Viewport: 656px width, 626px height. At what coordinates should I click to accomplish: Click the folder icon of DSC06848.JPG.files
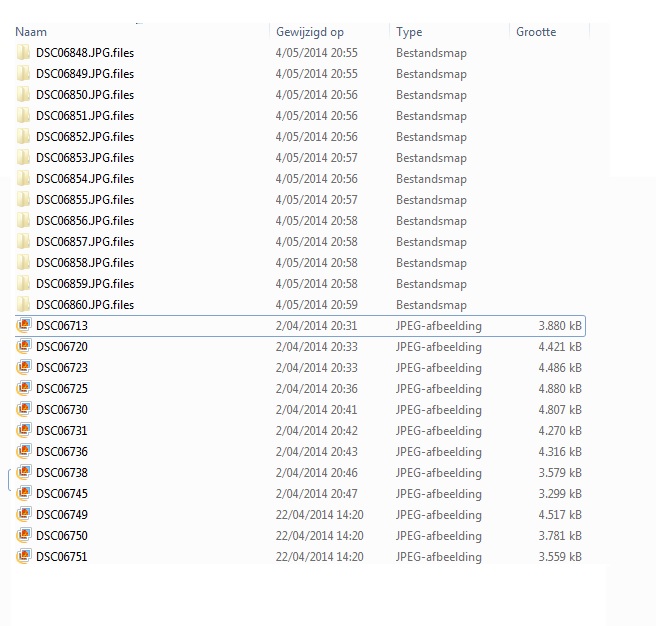[x=23, y=53]
